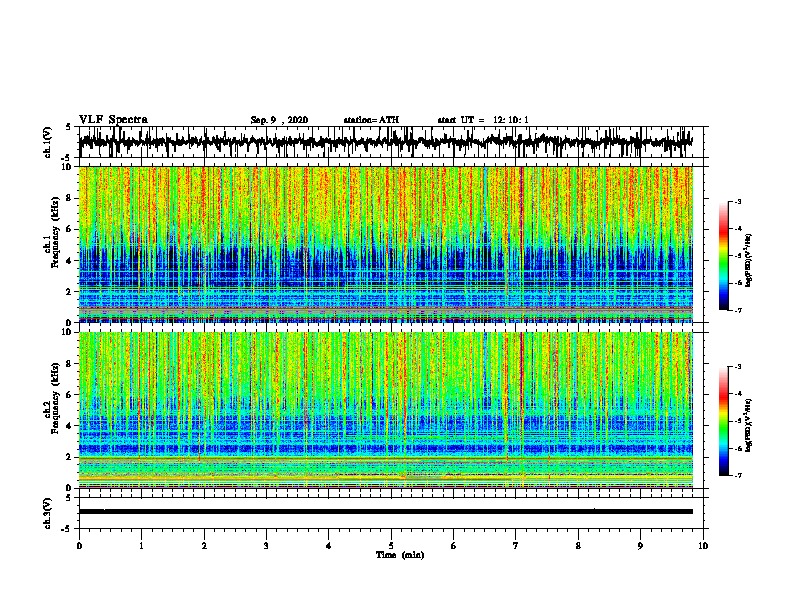Click time axis tick label "7"
Viewport: 792px width, 612px height.
pos(516,546)
